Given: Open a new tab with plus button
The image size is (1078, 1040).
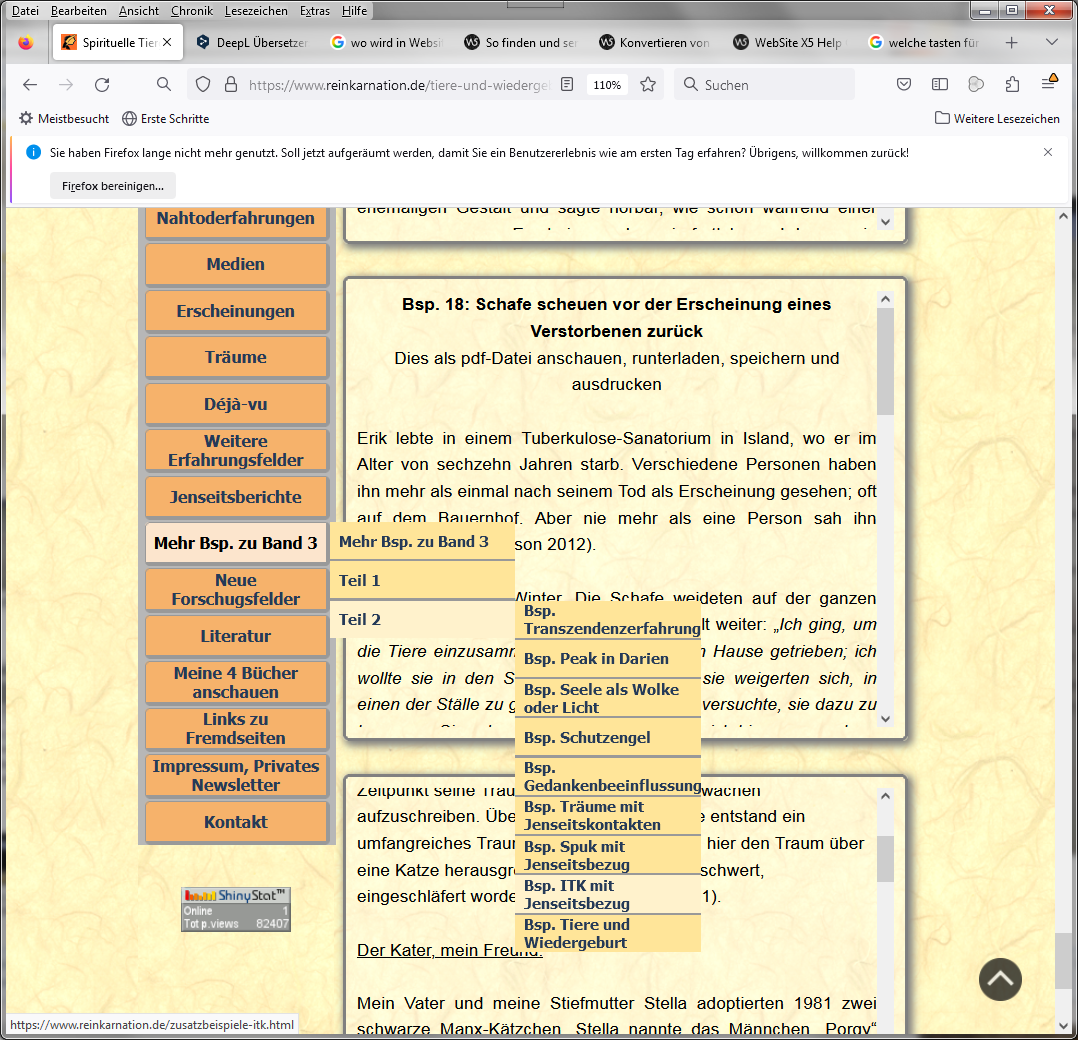Looking at the screenshot, I should tap(1011, 43).
